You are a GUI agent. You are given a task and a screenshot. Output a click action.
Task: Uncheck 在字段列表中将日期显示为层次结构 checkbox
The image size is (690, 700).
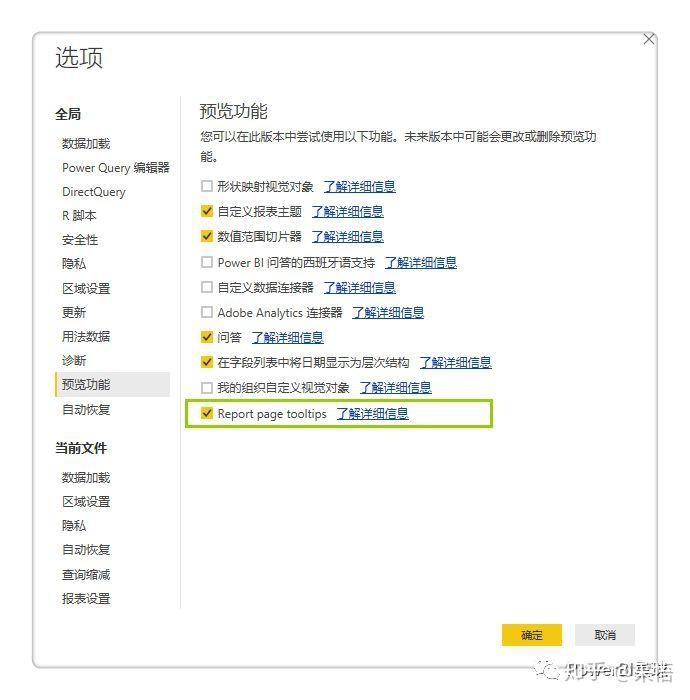pyautogui.click(x=207, y=362)
